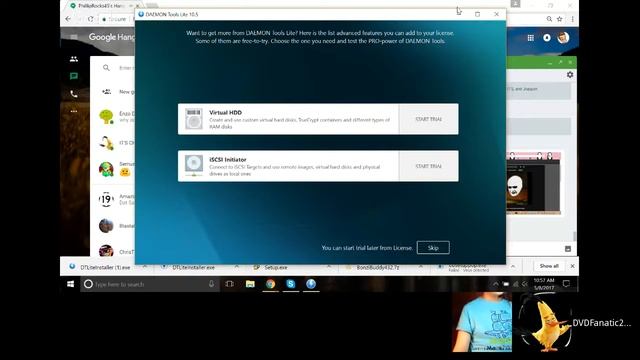Viewport: 640px width, 360px height.
Task: Click the iSCSI Initiator drive icon
Action: (x=193, y=166)
